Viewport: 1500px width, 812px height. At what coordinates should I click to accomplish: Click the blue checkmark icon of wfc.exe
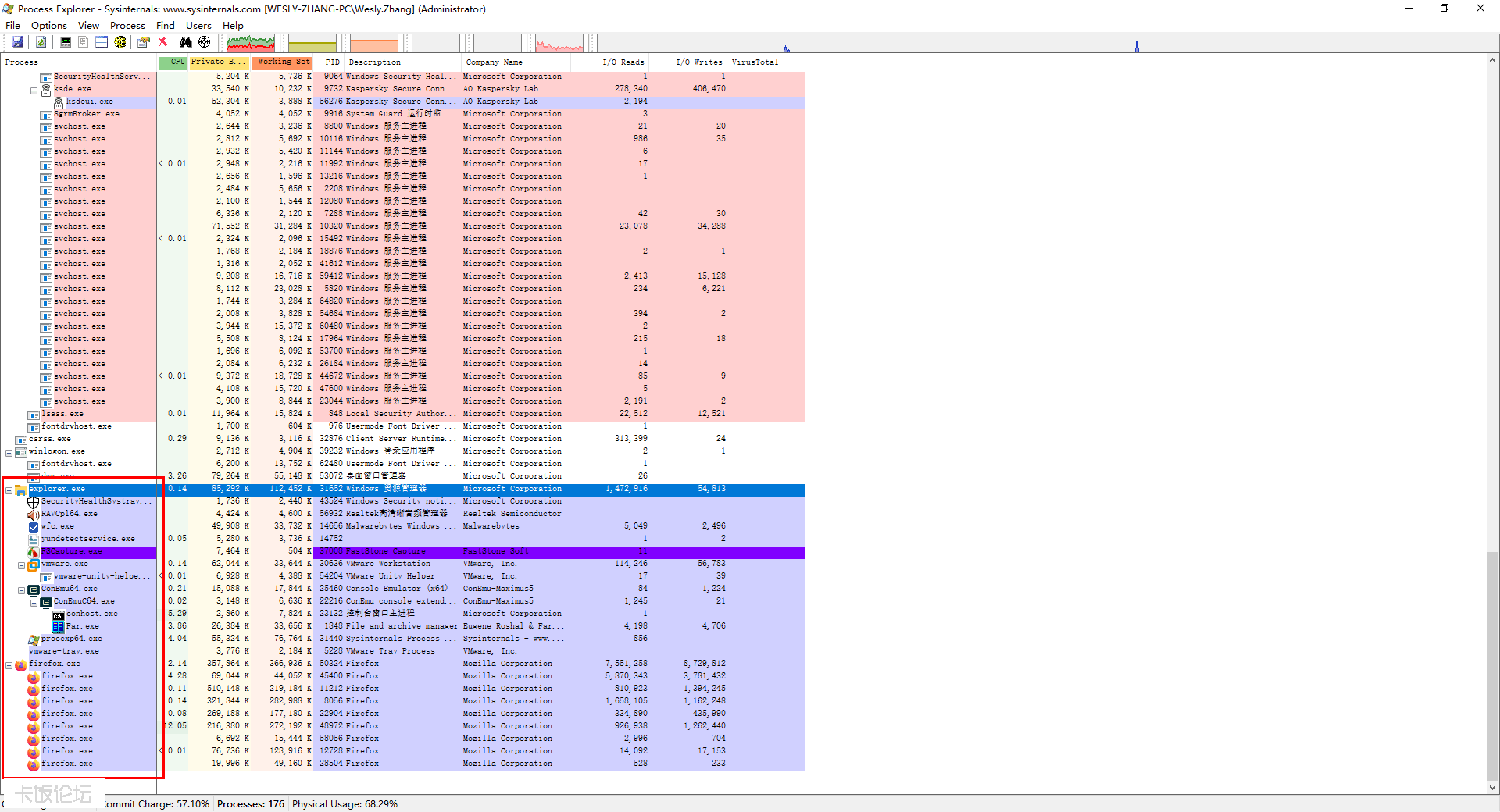[34, 527]
